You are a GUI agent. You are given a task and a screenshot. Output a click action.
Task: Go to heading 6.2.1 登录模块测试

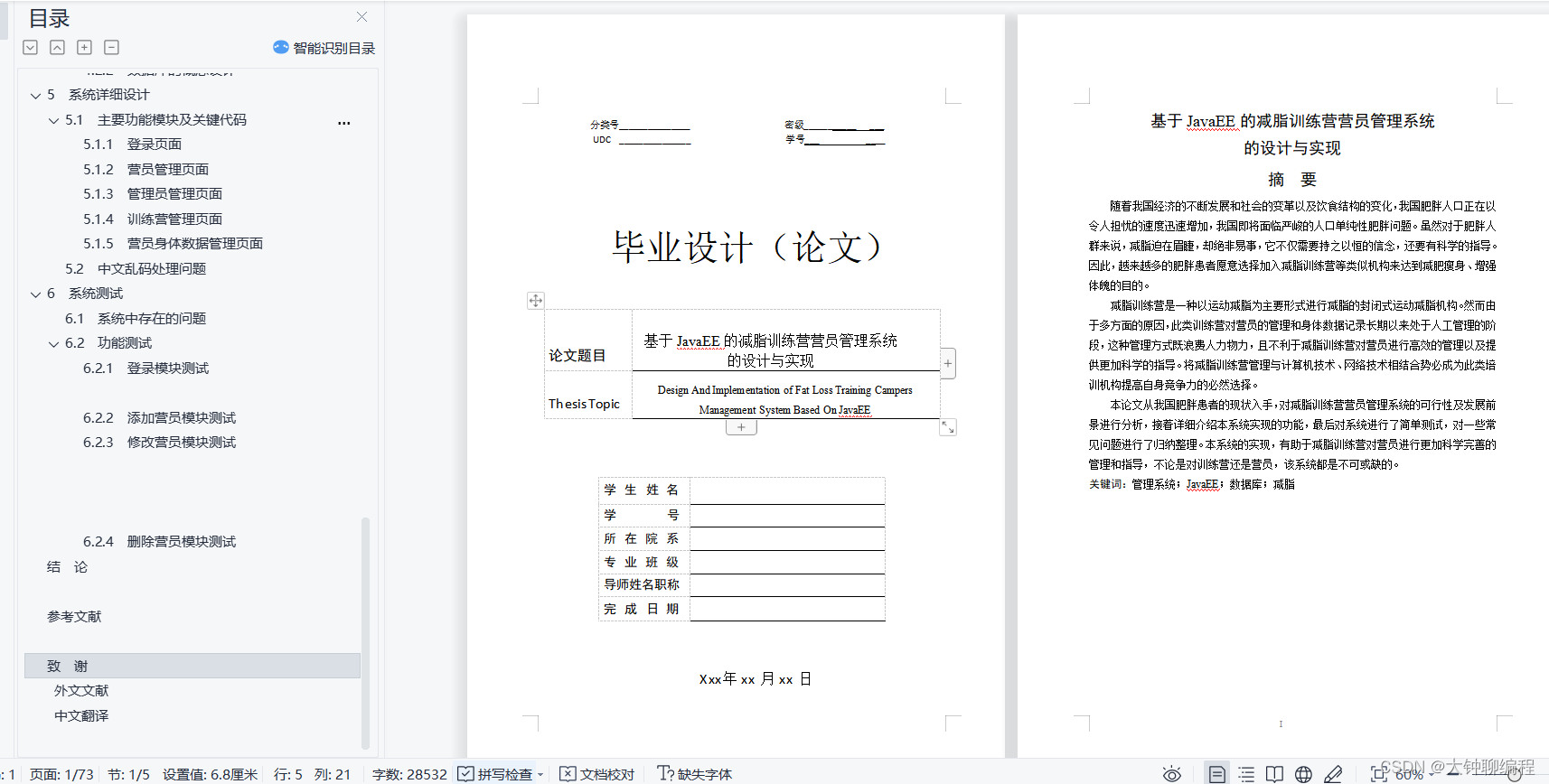[146, 369]
